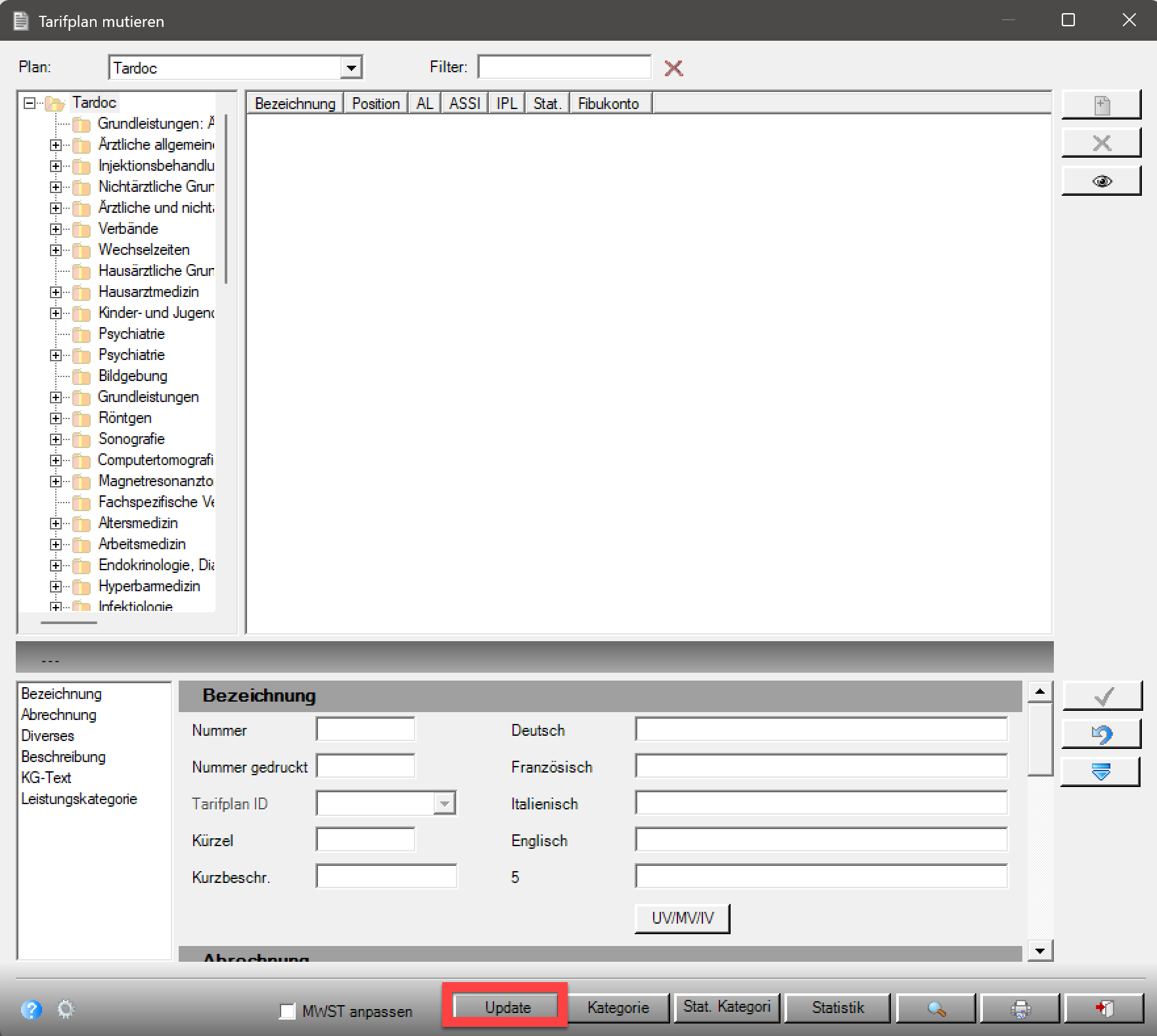Clear the filter with red X
This screenshot has width=1157, height=1036.
pos(673,68)
